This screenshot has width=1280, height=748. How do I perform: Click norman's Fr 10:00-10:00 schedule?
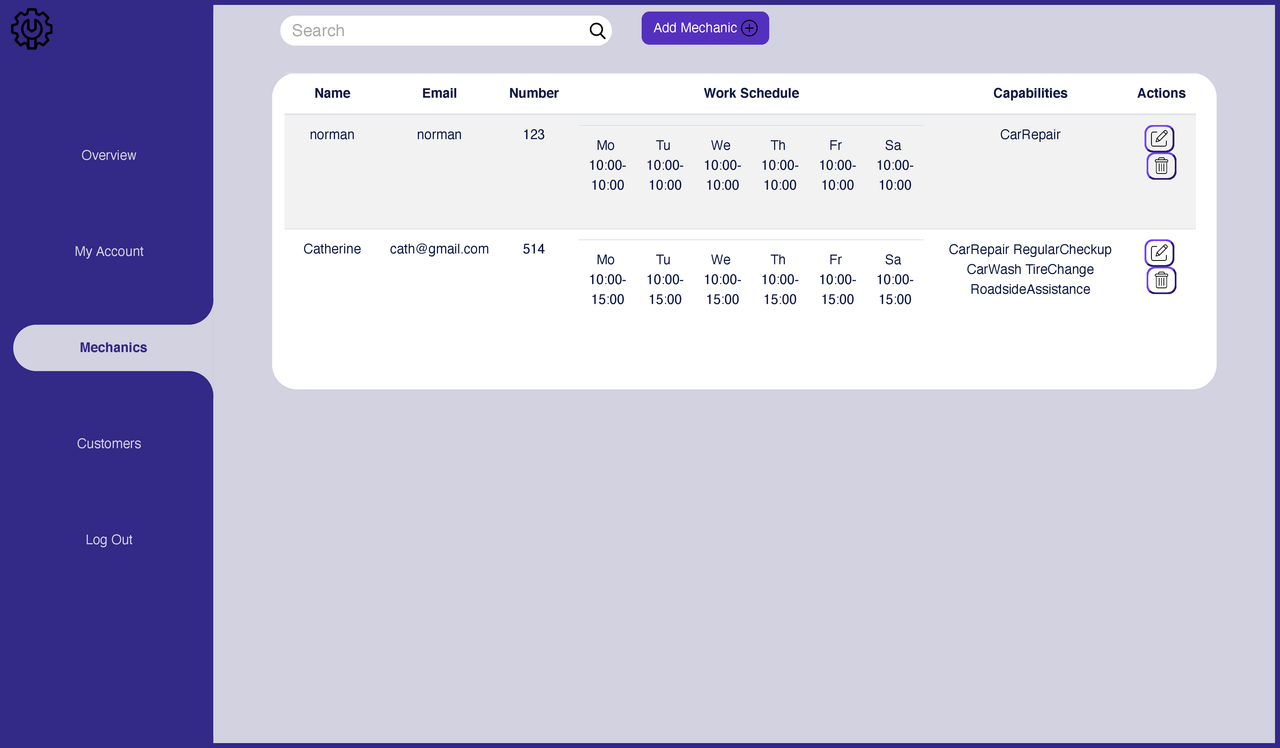[x=837, y=165]
